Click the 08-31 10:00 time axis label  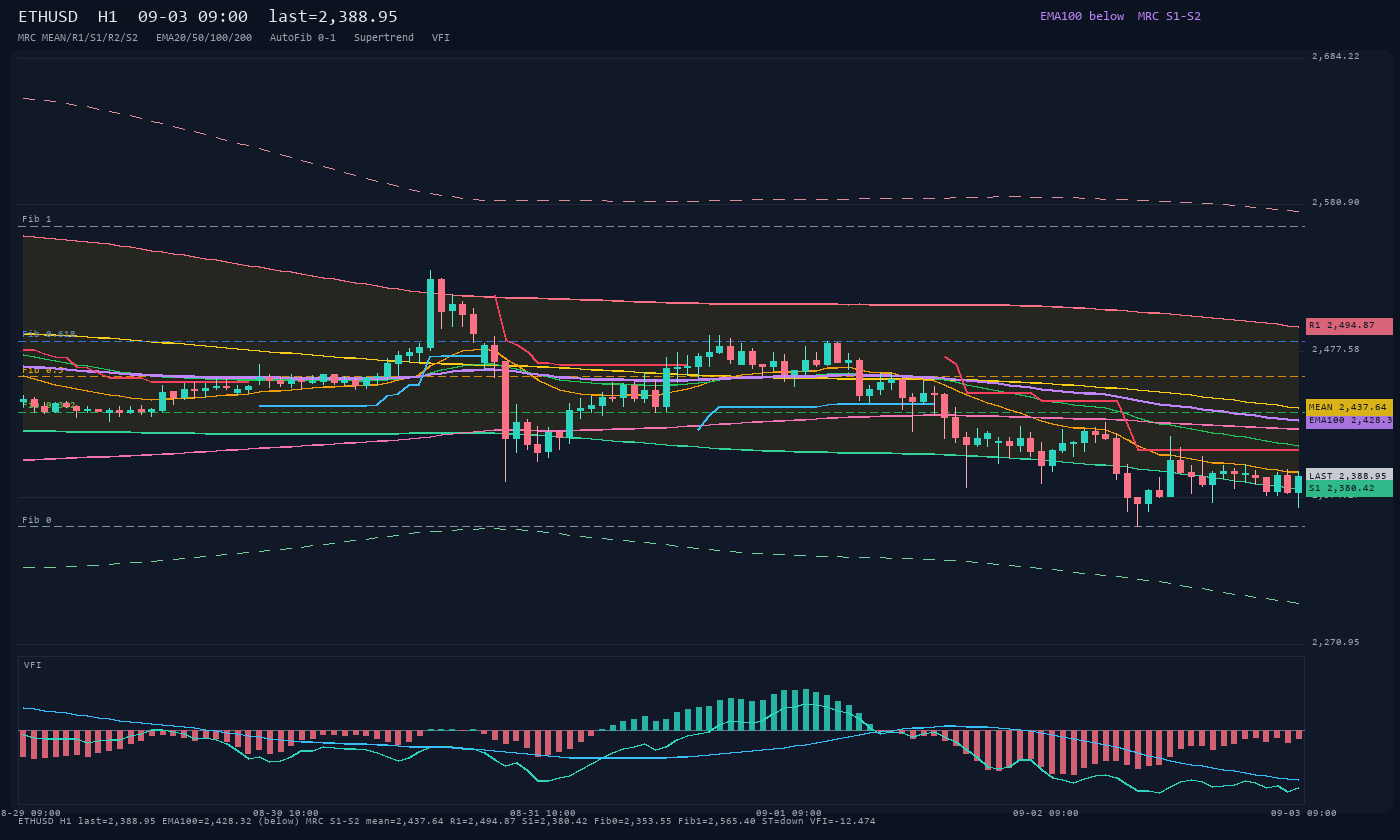coord(543,813)
